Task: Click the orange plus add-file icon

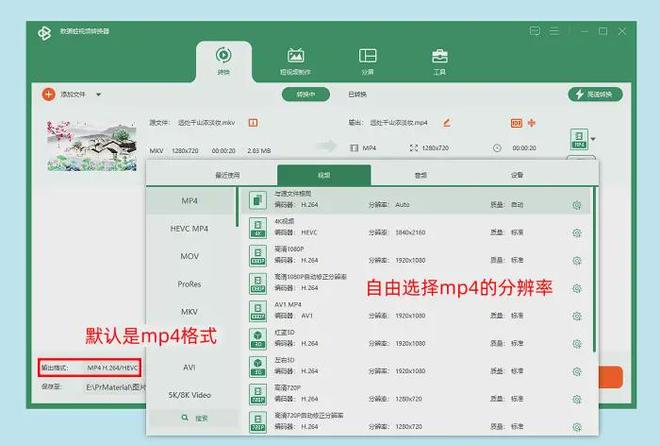Action: click(48, 94)
